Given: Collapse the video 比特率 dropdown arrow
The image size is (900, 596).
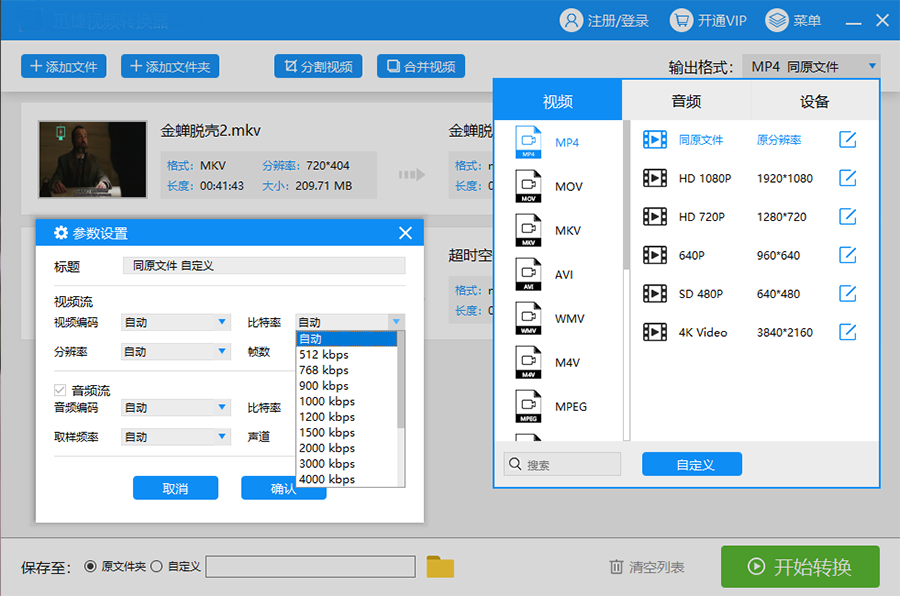Looking at the screenshot, I should [x=396, y=322].
